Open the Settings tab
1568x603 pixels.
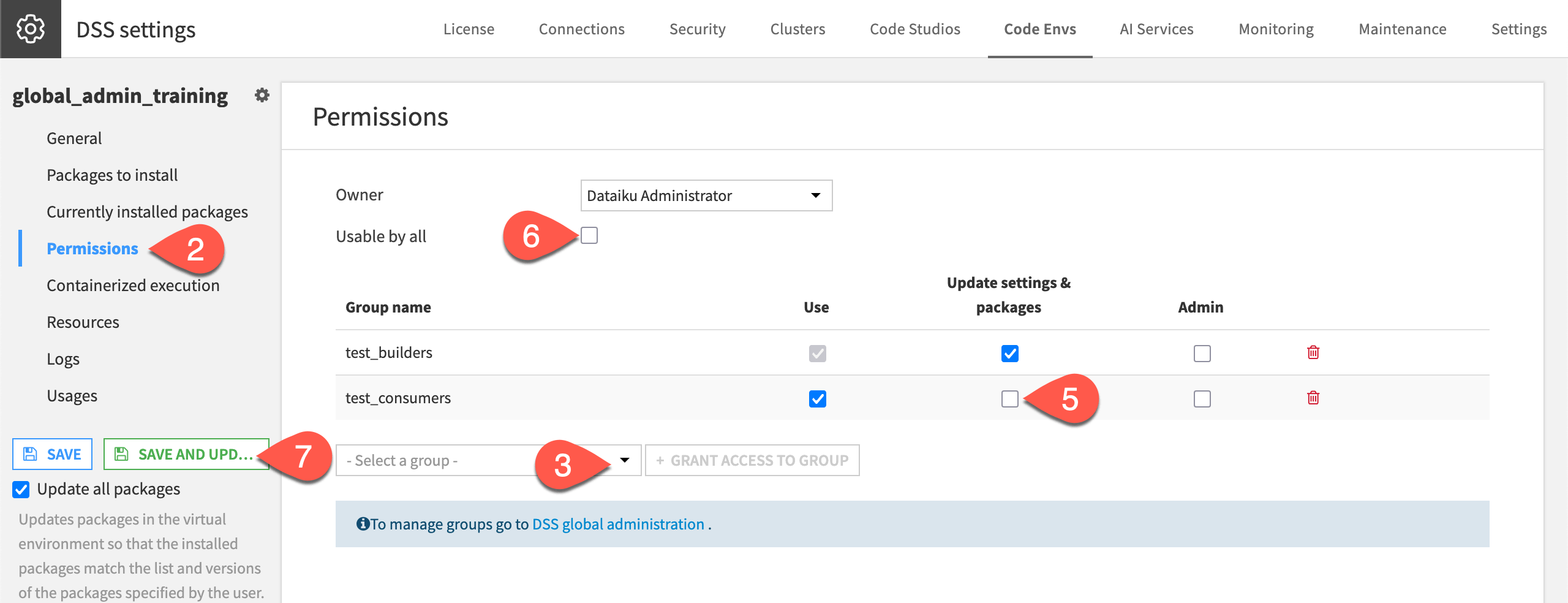(1518, 29)
